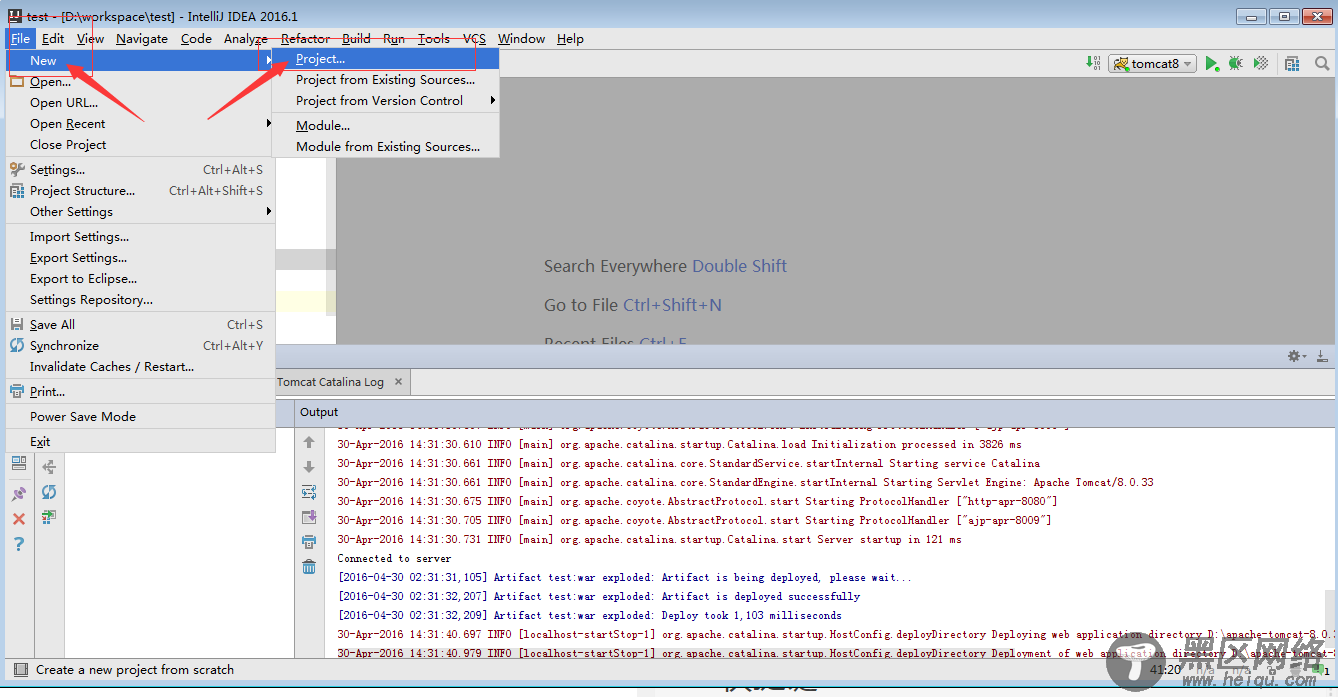Expand the New submenu arrow
This screenshot has width=1338, height=697.
point(268,61)
